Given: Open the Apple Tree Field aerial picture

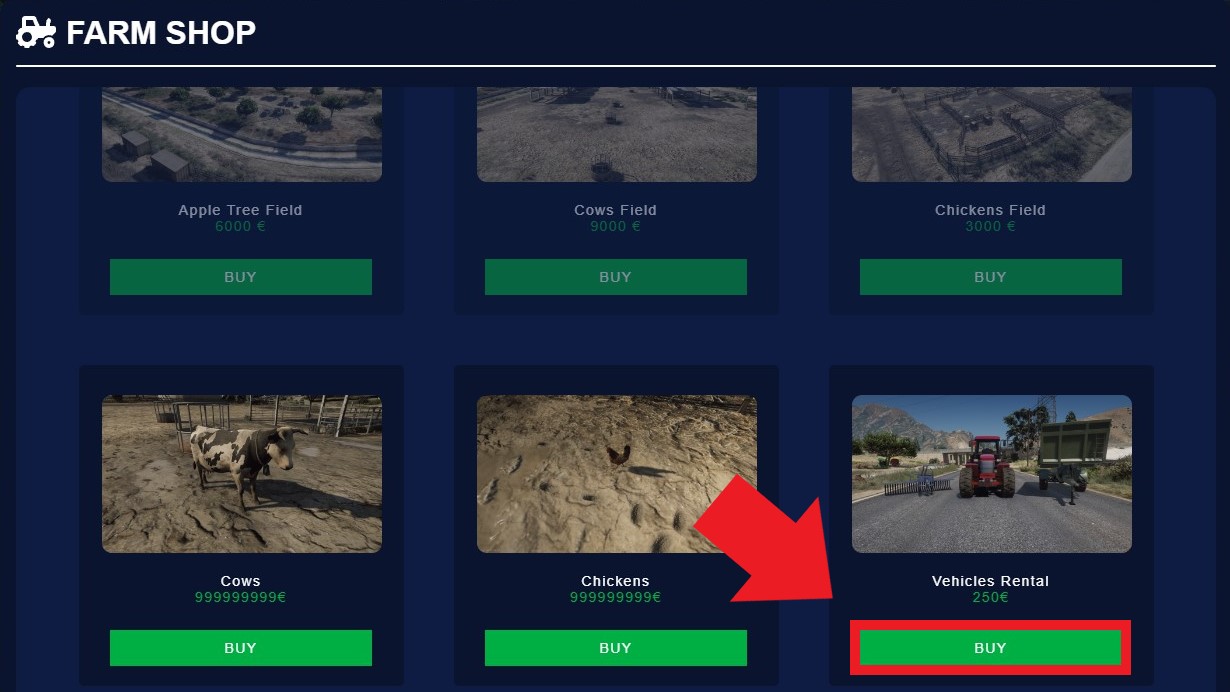Looking at the screenshot, I should pos(242,135).
